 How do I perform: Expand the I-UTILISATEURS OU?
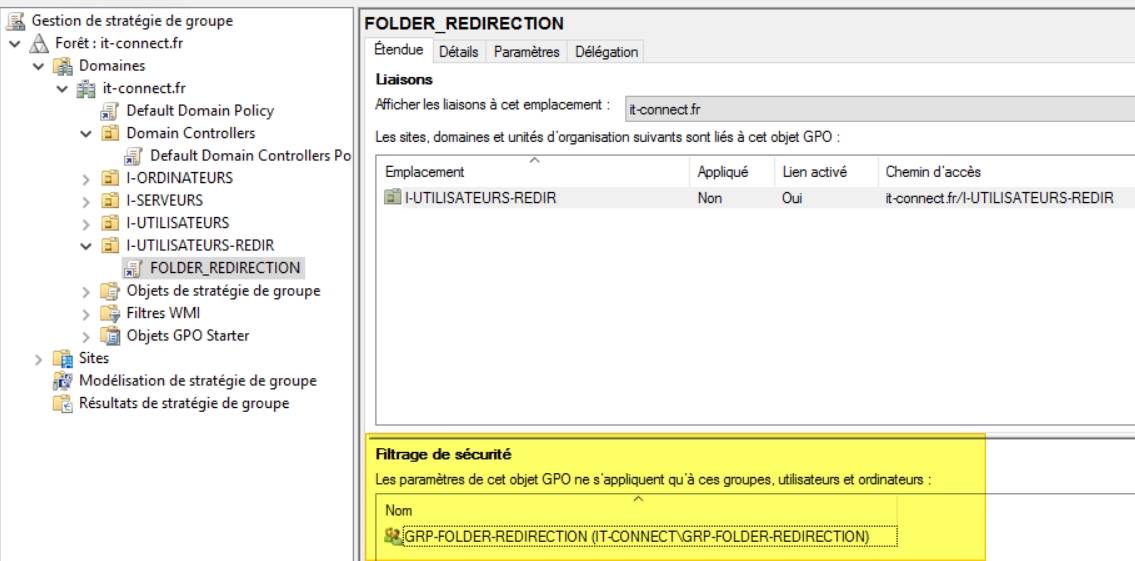(86, 224)
